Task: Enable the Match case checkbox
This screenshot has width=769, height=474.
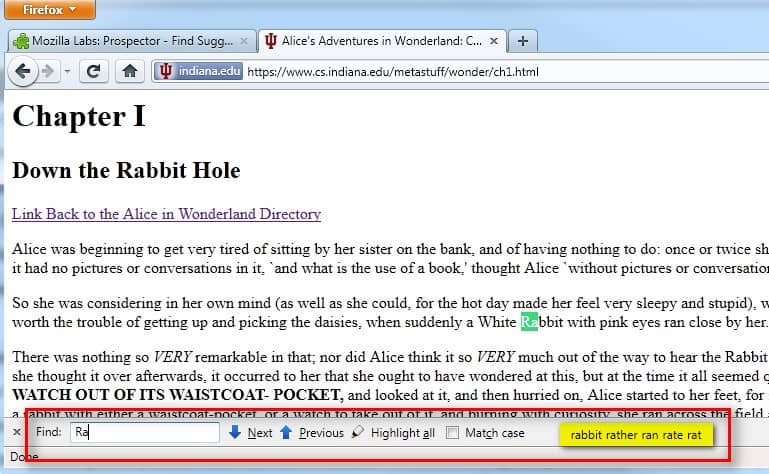Action: tap(453, 433)
